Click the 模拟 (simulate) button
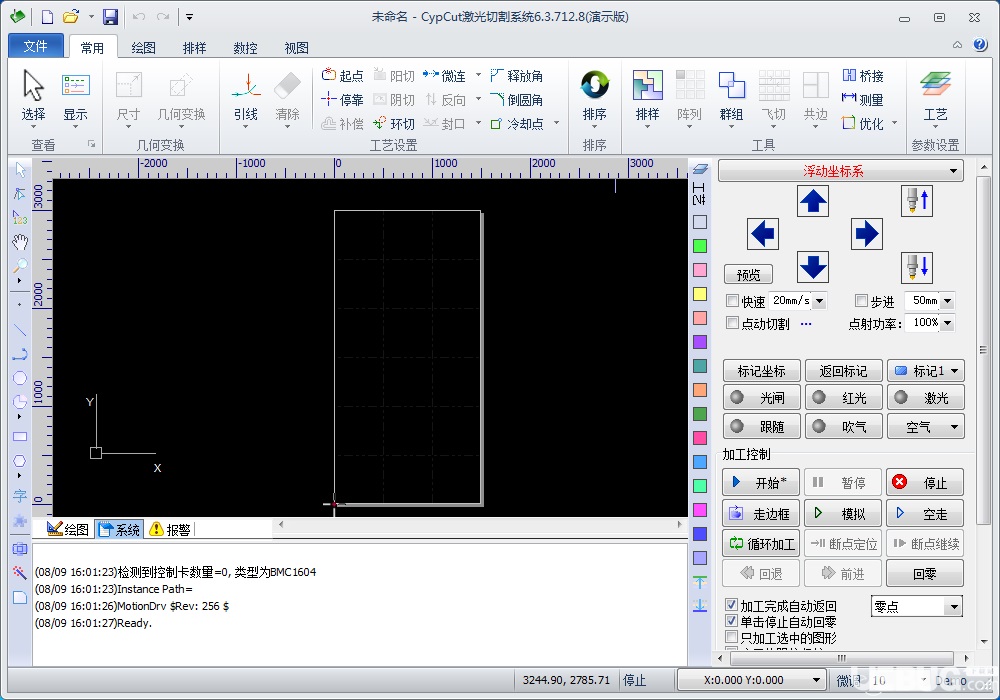 842,513
